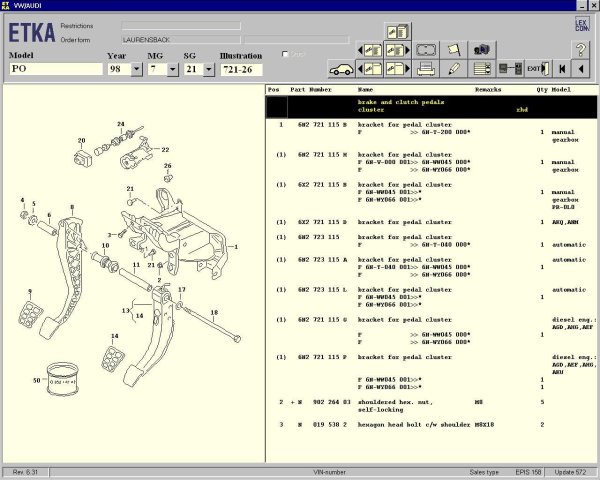Image resolution: width=600 pixels, height=480 pixels.
Task: Click the pencil edit icon
Action: pyautogui.click(x=453, y=69)
